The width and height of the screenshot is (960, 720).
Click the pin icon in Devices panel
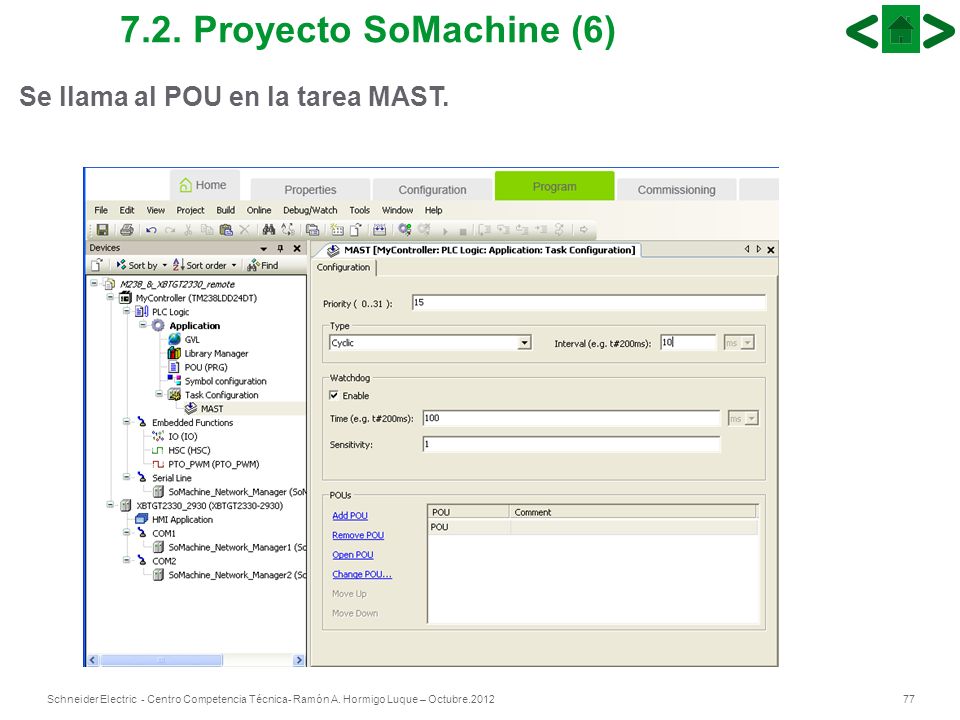[280, 249]
